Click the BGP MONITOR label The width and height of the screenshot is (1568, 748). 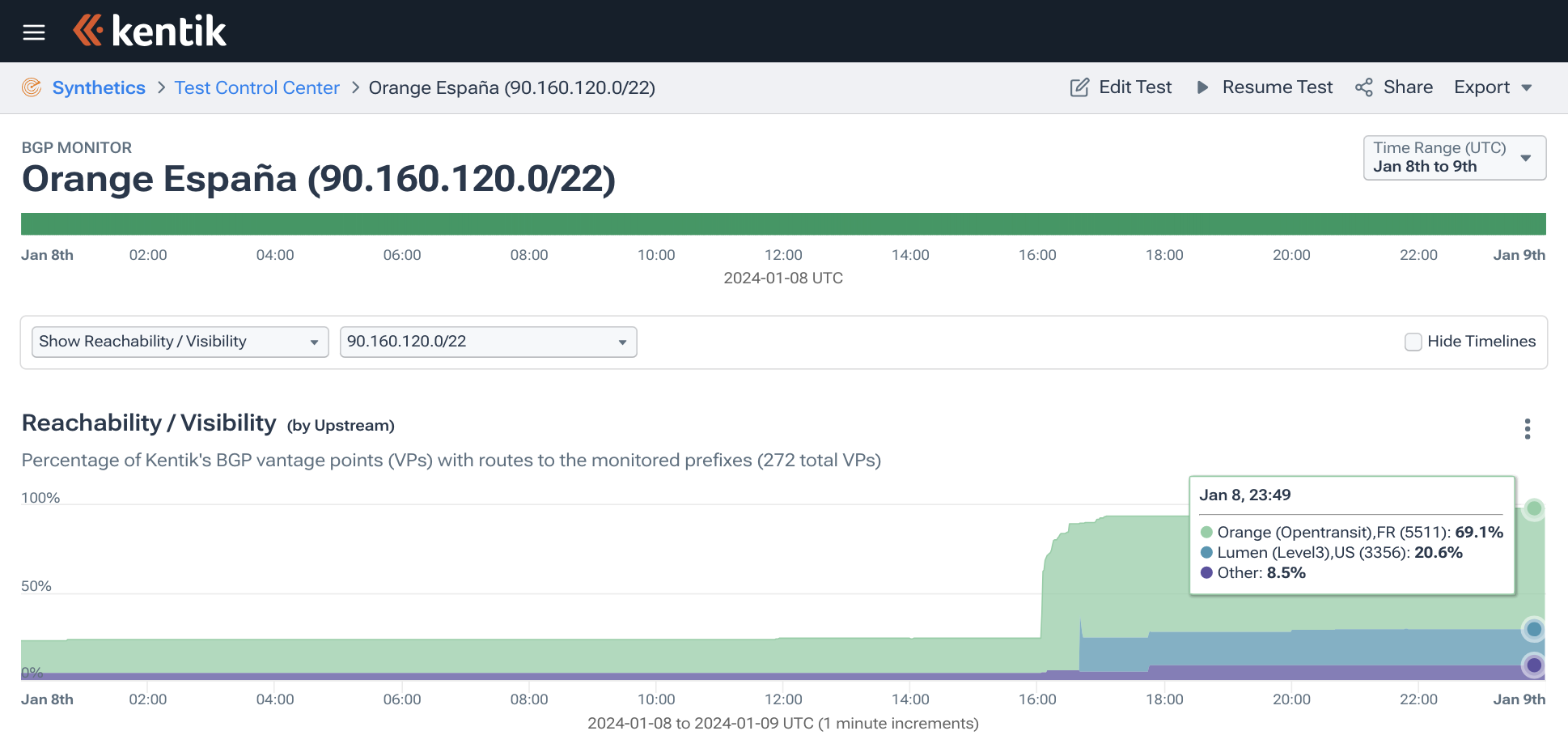(77, 147)
